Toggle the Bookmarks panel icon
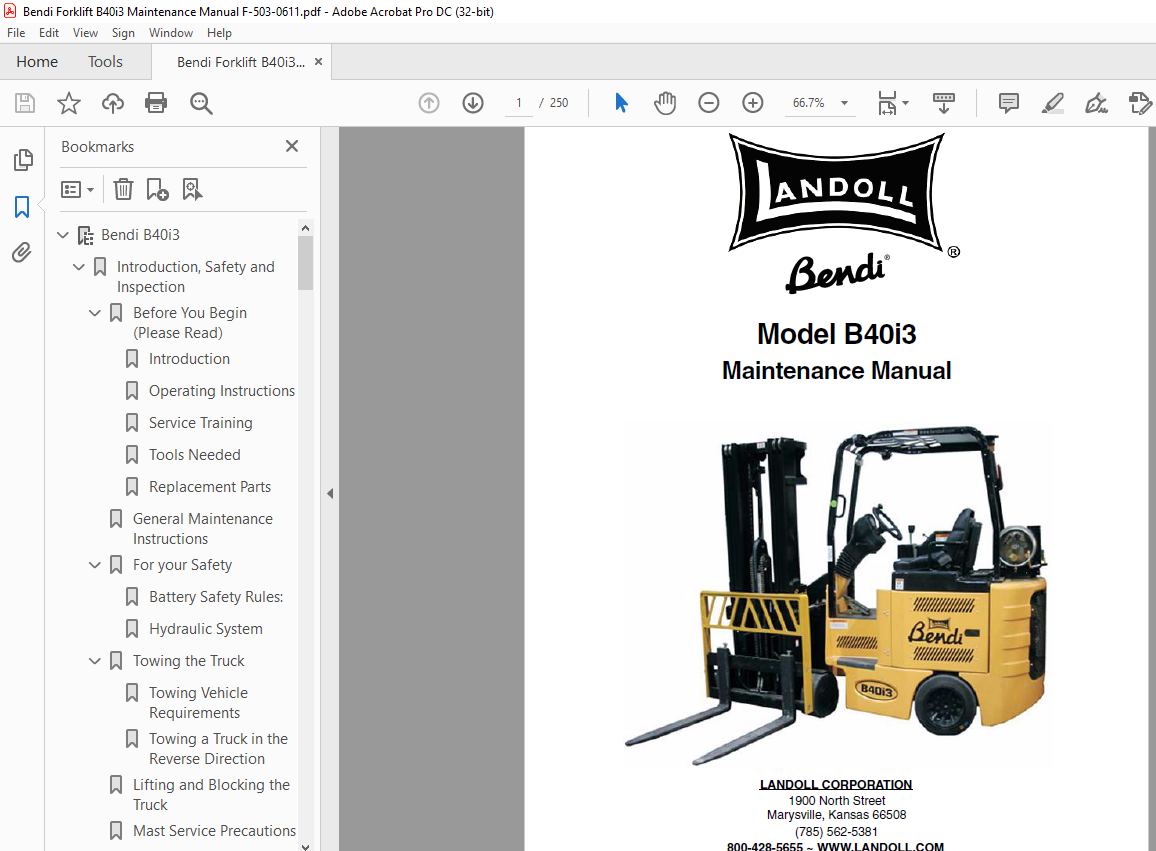The height and width of the screenshot is (851, 1156). (22, 207)
